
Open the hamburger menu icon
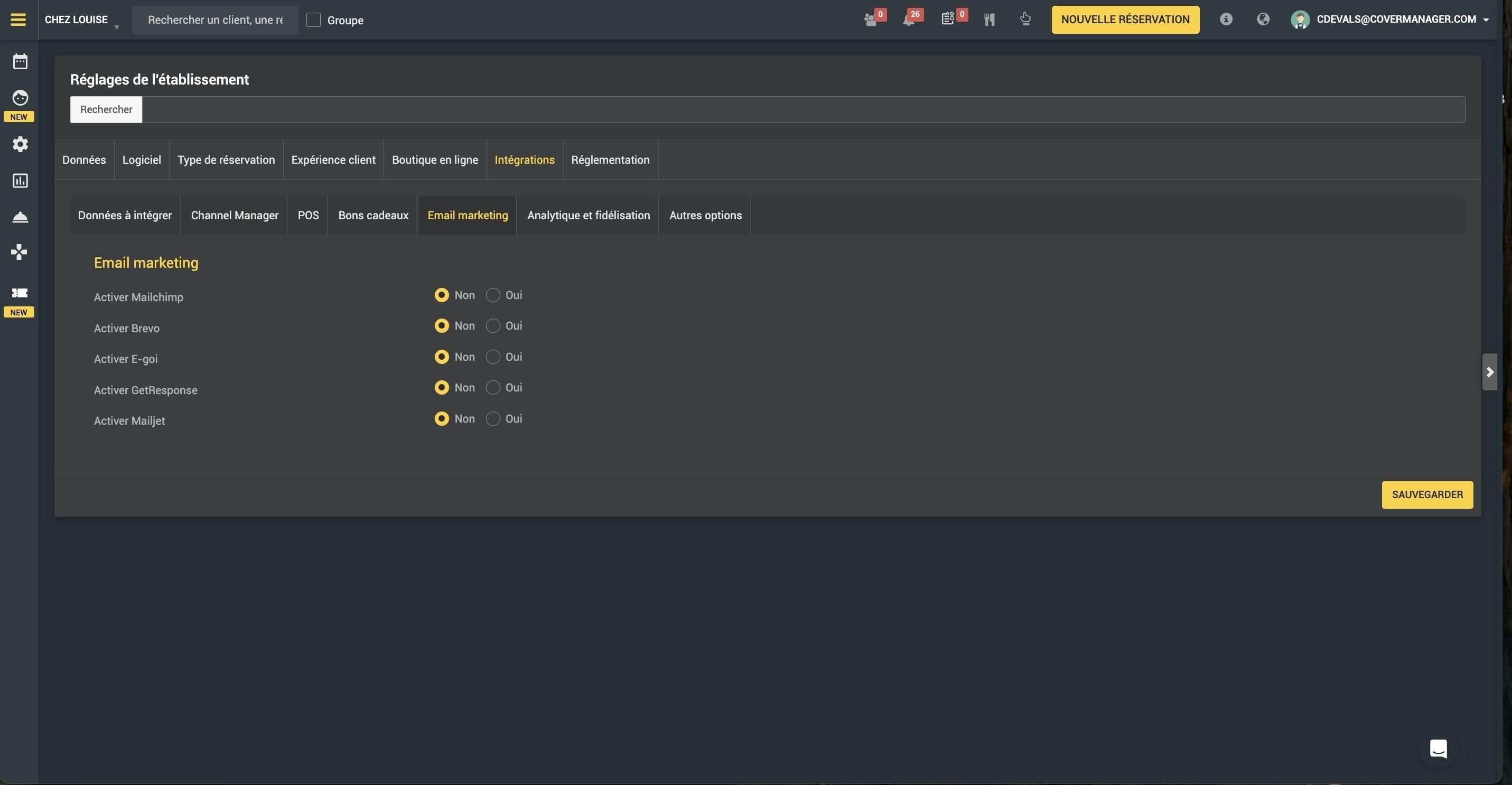pos(18,20)
